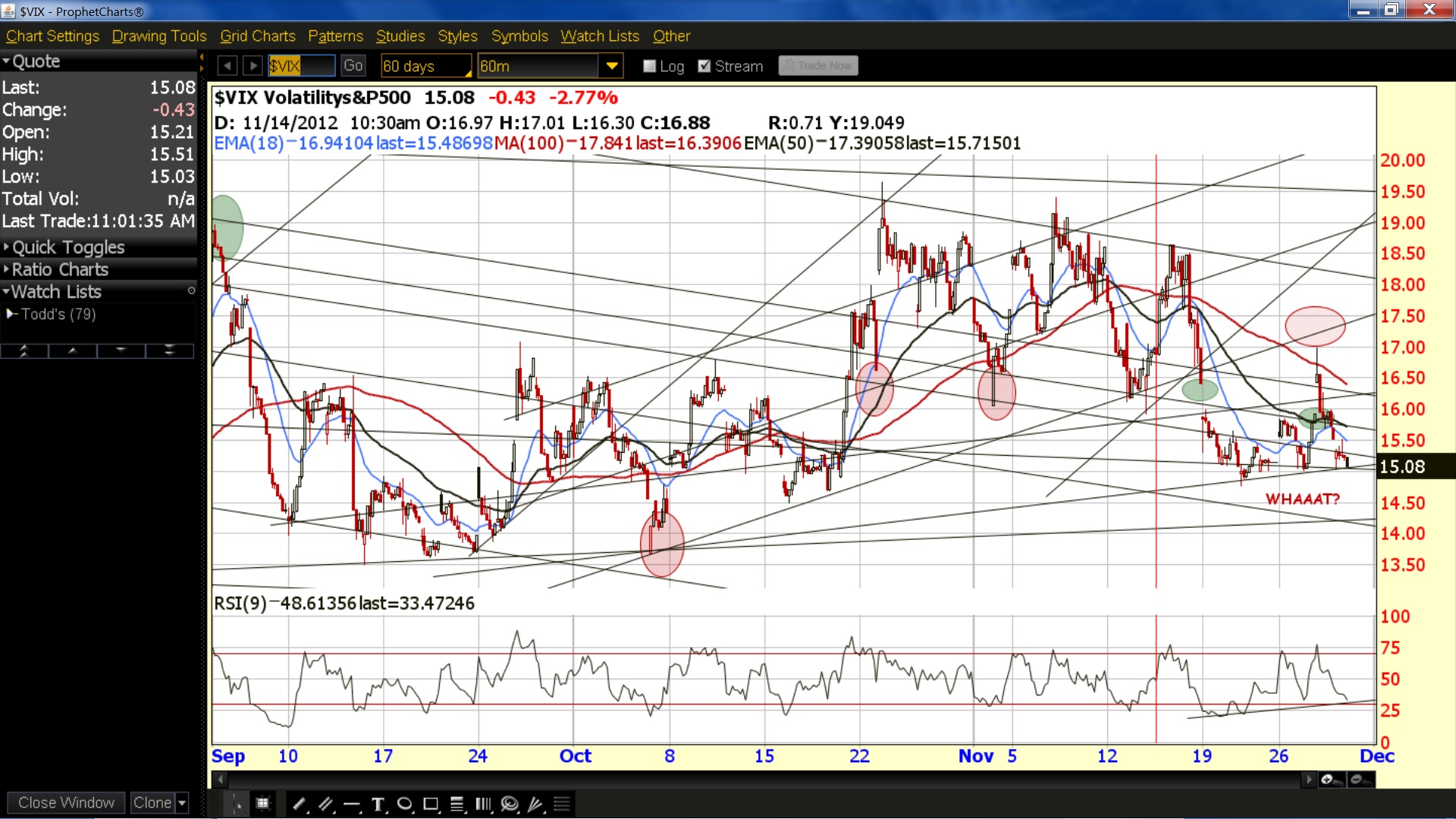Viewport: 1456px width, 819px height.
Task: Click the Go button
Action: click(353, 66)
